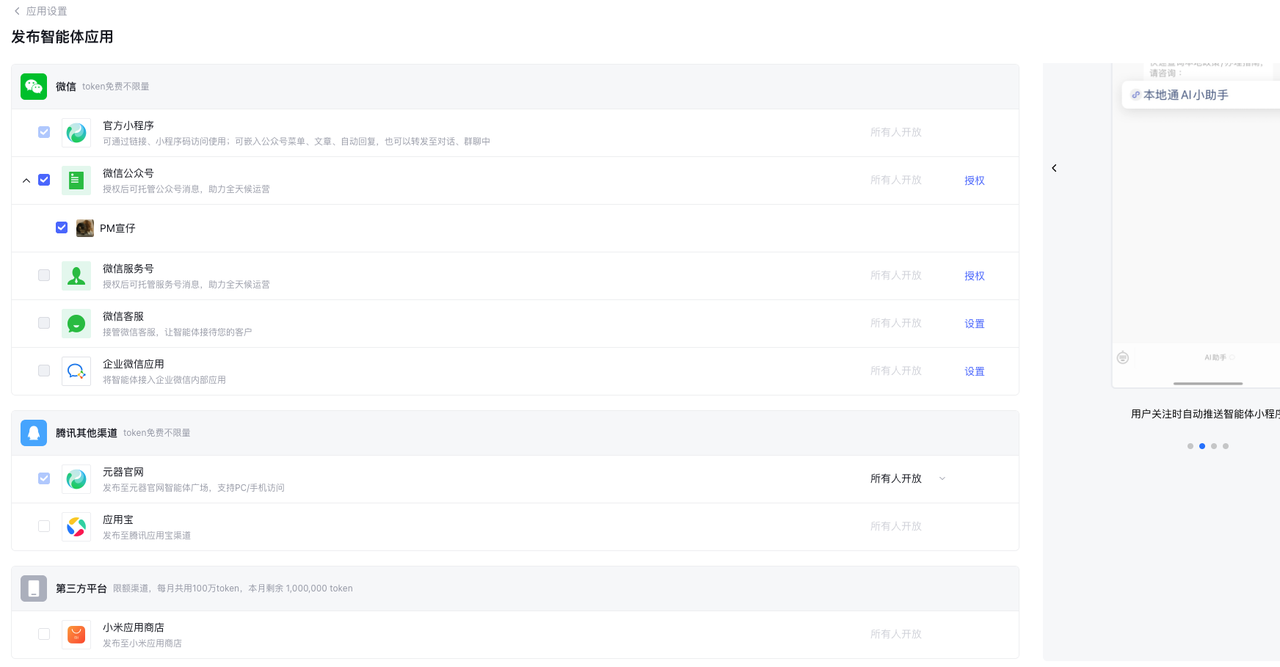The image size is (1280, 667).
Task: Click 授权 link for 微信公众号
Action: coord(974,181)
